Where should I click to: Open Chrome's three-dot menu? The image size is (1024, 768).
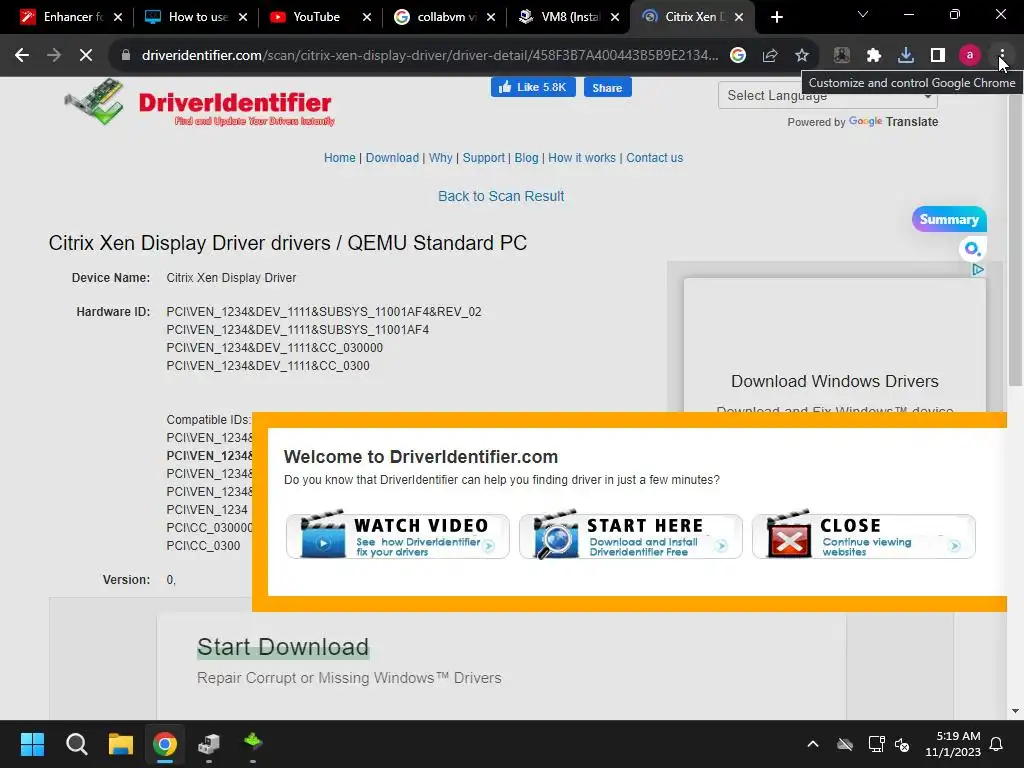pyautogui.click(x=1002, y=56)
